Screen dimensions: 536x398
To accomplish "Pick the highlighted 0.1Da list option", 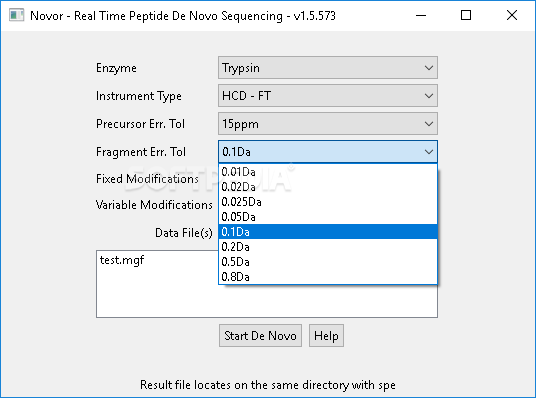I will pos(328,232).
